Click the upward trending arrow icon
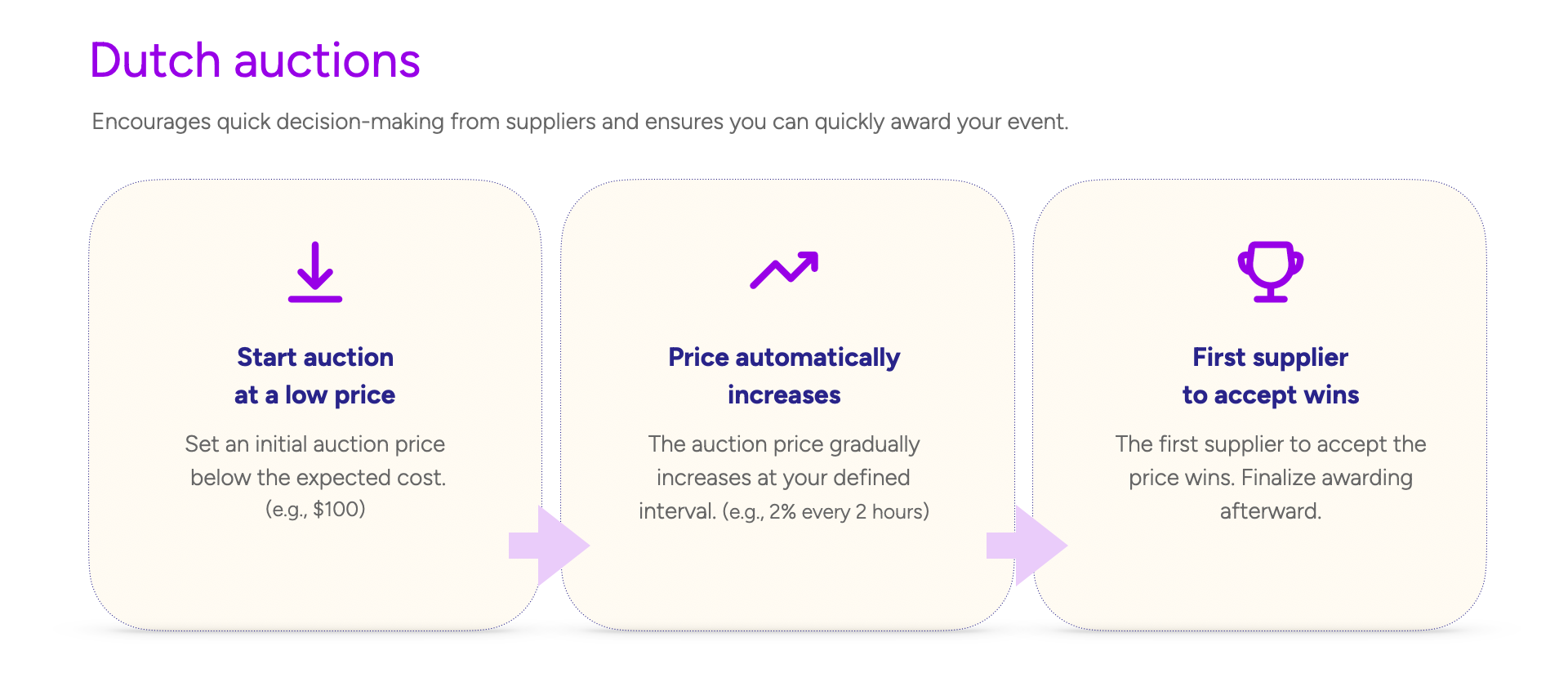This screenshot has height=673, width=1568. point(784,270)
